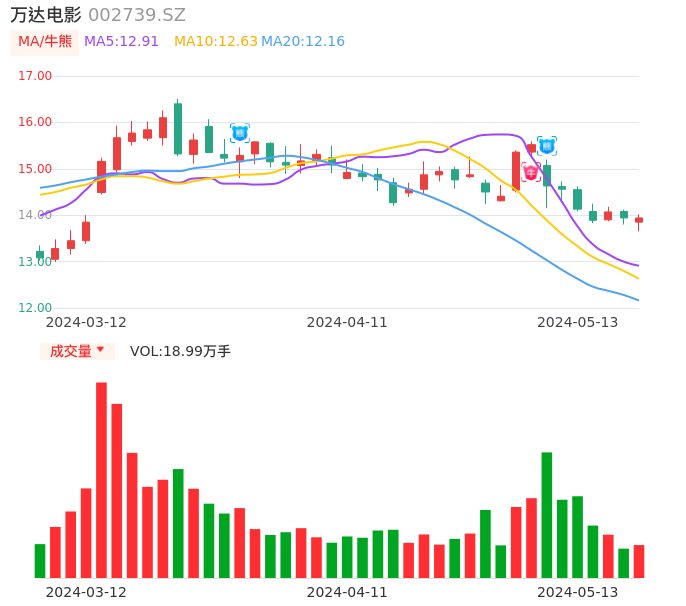
Task: Open the 成交量 indicator dropdown
Action: click(77, 351)
